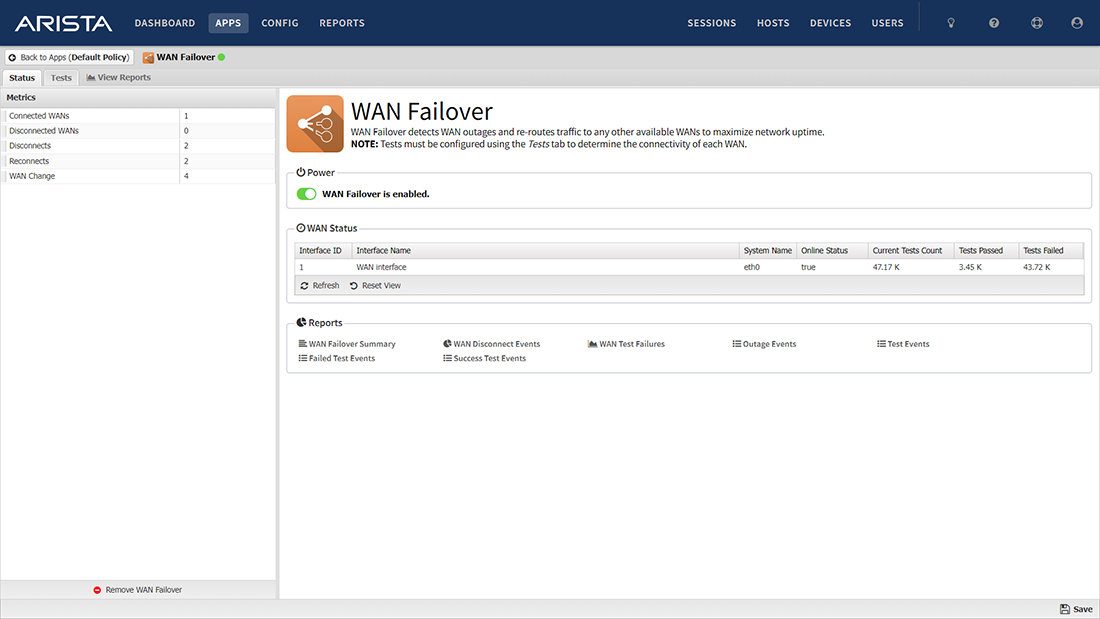Image resolution: width=1100 pixels, height=619 pixels.
Task: Open the Config menu
Action: tap(280, 23)
